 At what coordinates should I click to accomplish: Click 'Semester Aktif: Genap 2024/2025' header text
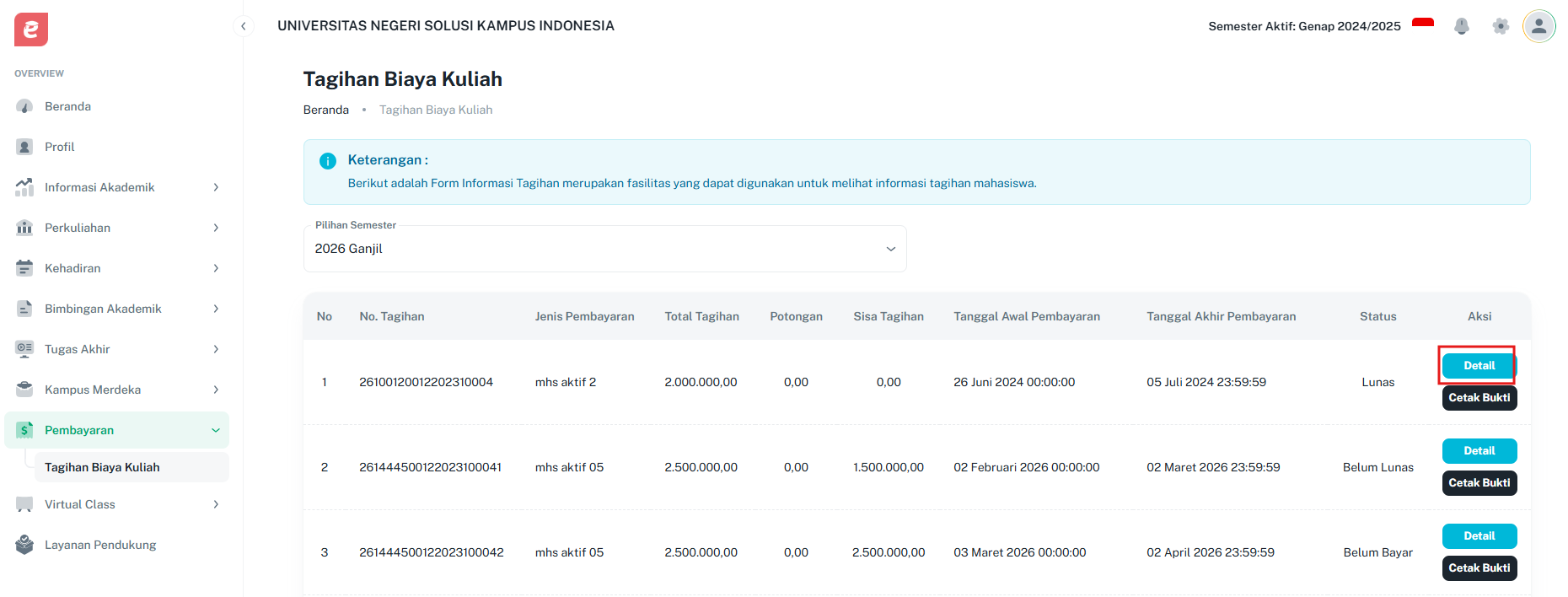pyautogui.click(x=1304, y=26)
